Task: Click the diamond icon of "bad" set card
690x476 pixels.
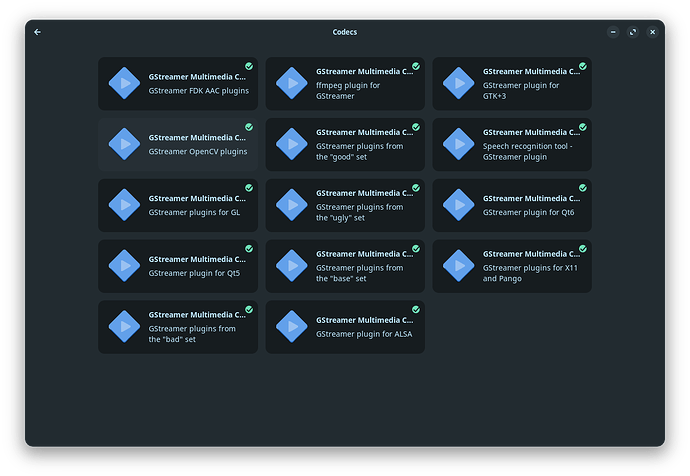Action: [x=125, y=326]
